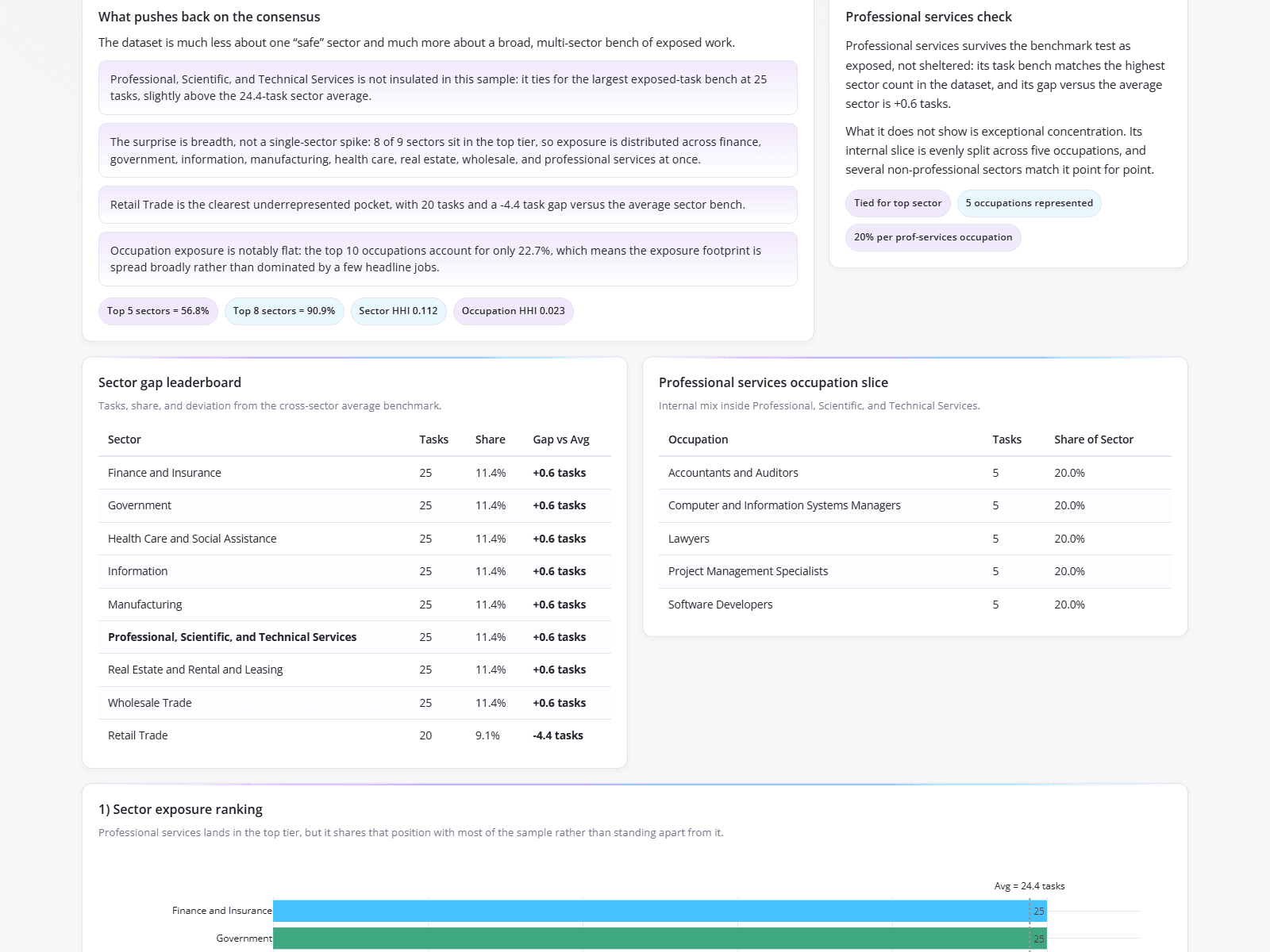1270x952 pixels.
Task: Click the '1) Sector exposure ranking' heading
Action: [180, 809]
